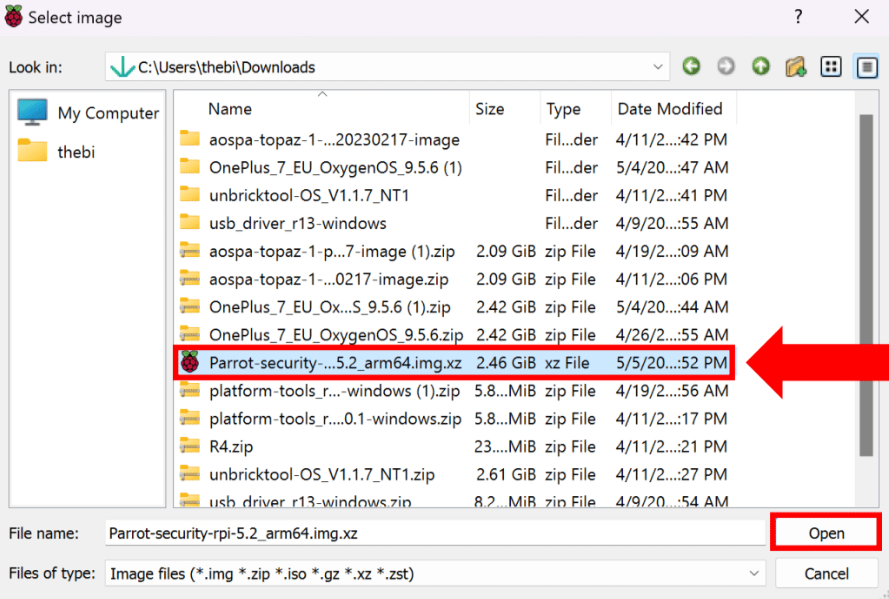Click zip icon of platform-tools_r...-windows (1).zip
Screen dimensions: 889x599
click(190, 390)
